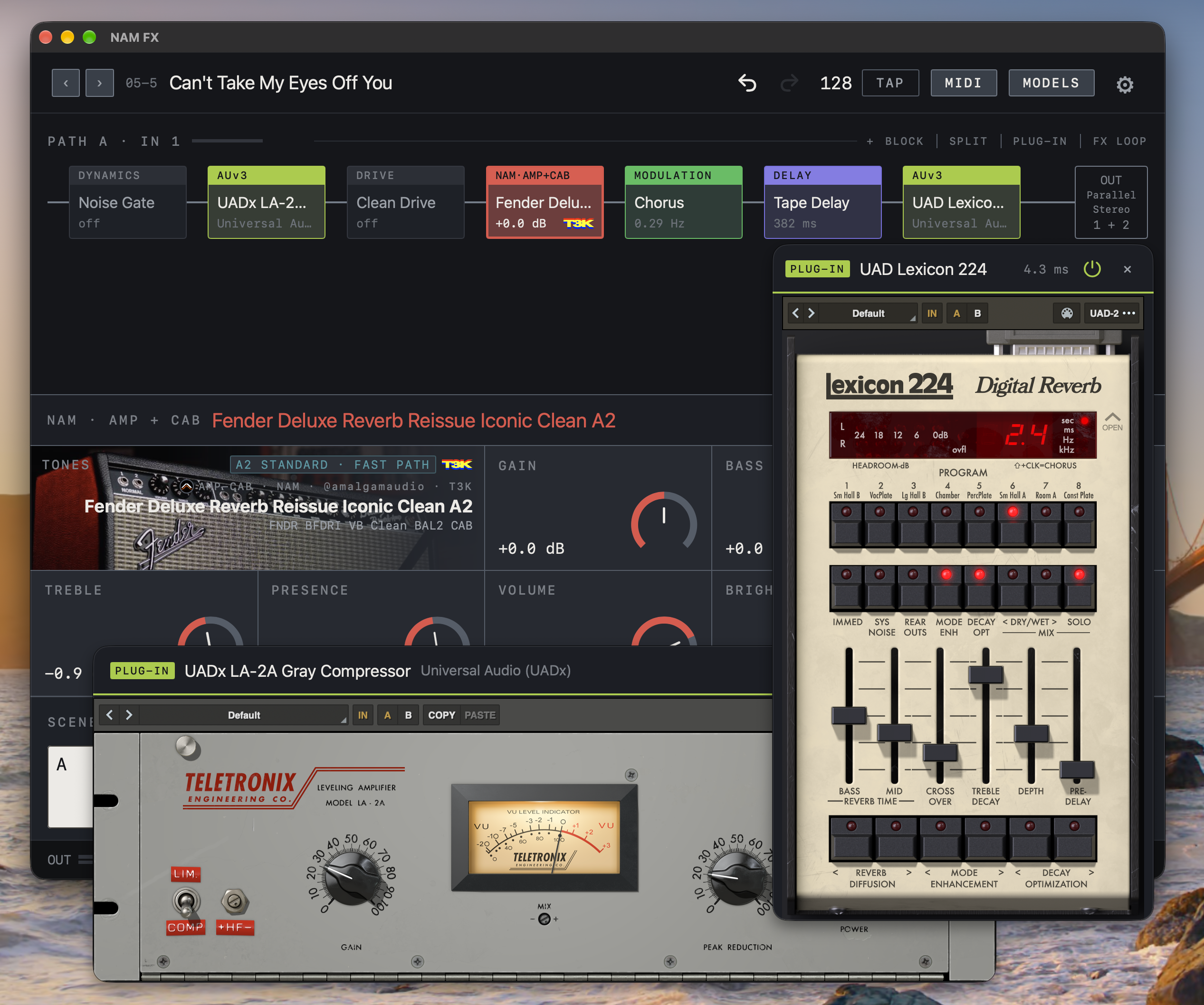Select Lexicon program 6 Sm Hall A button
Image resolution: width=1204 pixels, height=1005 pixels.
[1013, 525]
